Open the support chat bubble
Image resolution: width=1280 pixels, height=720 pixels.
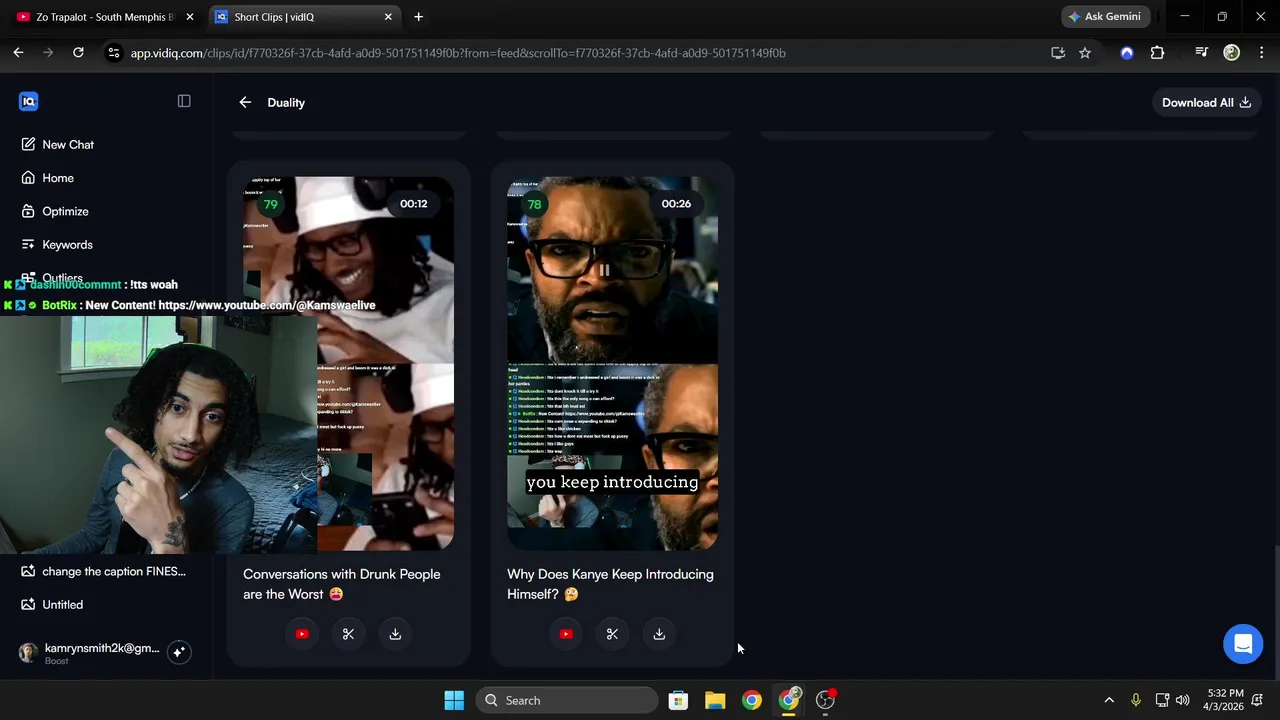(x=1243, y=644)
